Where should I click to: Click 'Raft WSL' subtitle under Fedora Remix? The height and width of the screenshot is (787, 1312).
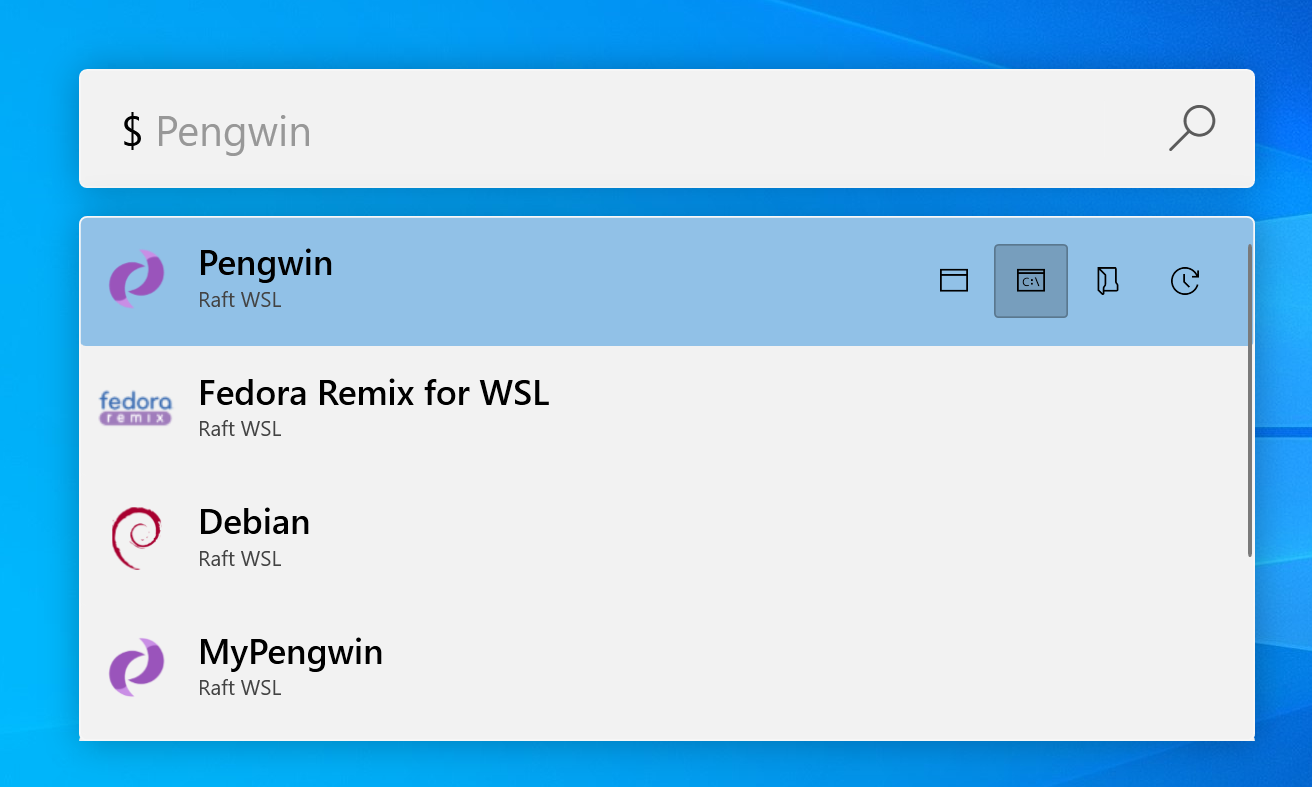(240, 429)
